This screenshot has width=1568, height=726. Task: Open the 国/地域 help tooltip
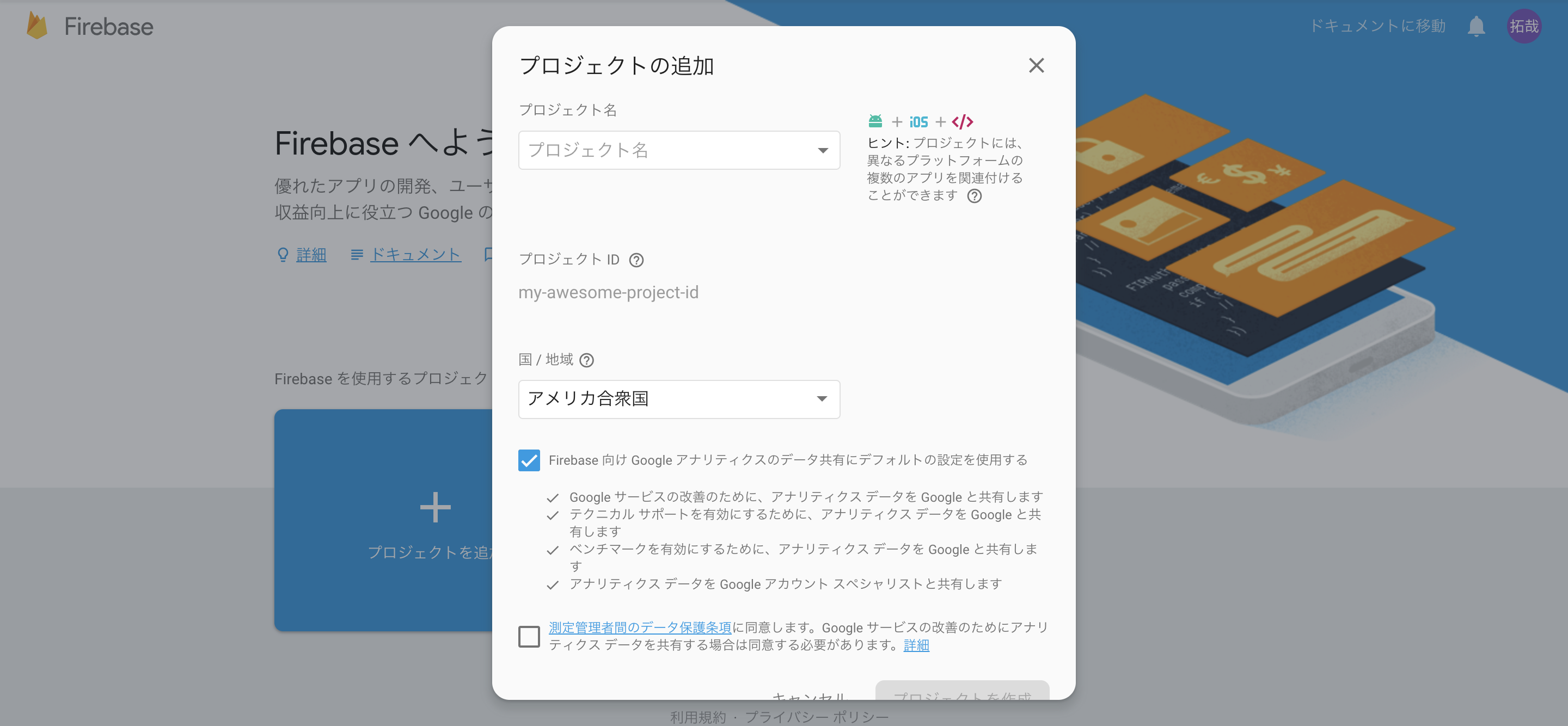coord(586,360)
